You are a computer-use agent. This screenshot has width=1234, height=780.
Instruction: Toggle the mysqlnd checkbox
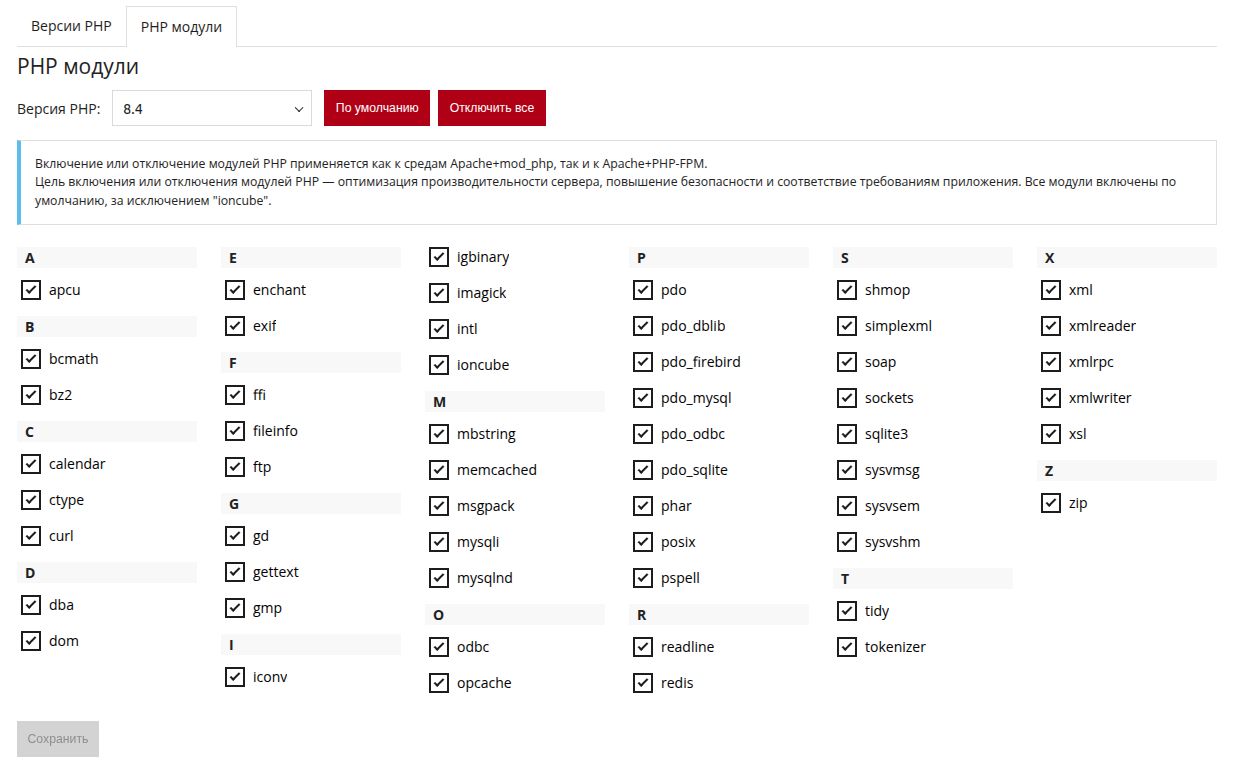(439, 578)
